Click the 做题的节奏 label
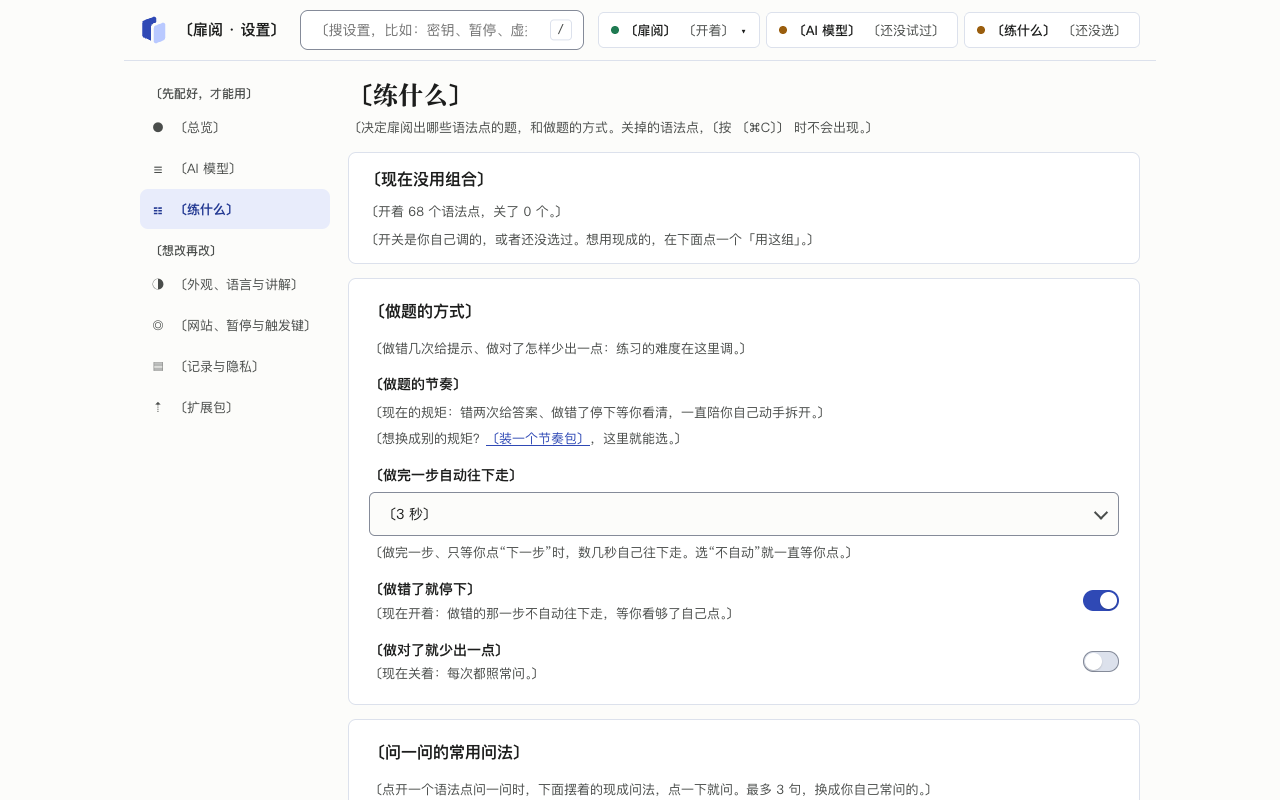The image size is (1280, 800). 418,384
